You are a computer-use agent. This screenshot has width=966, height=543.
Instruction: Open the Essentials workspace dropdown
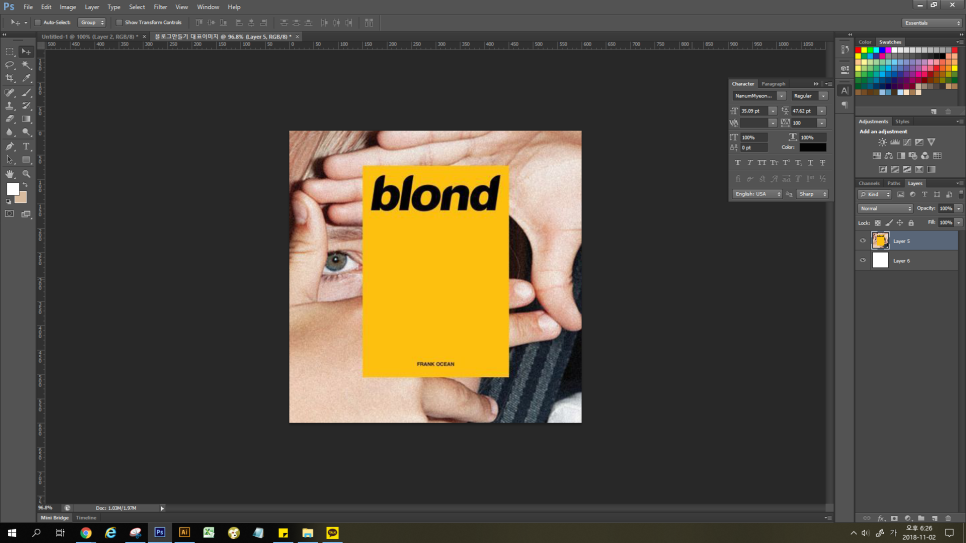point(932,23)
